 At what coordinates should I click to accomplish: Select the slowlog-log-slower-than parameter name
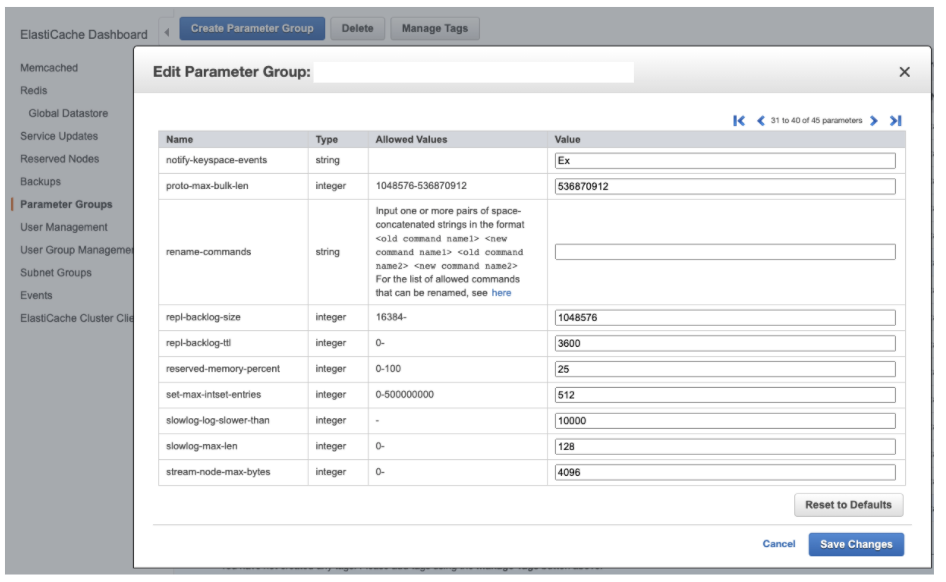point(218,420)
